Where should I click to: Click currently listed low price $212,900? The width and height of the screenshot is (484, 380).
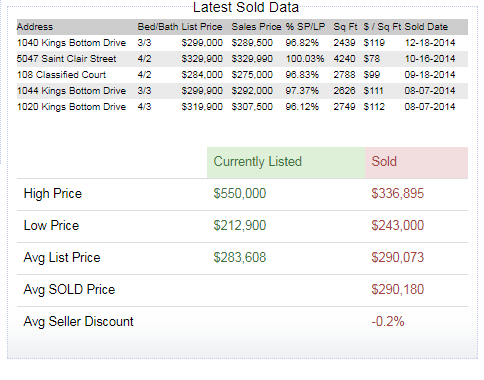(x=240, y=226)
